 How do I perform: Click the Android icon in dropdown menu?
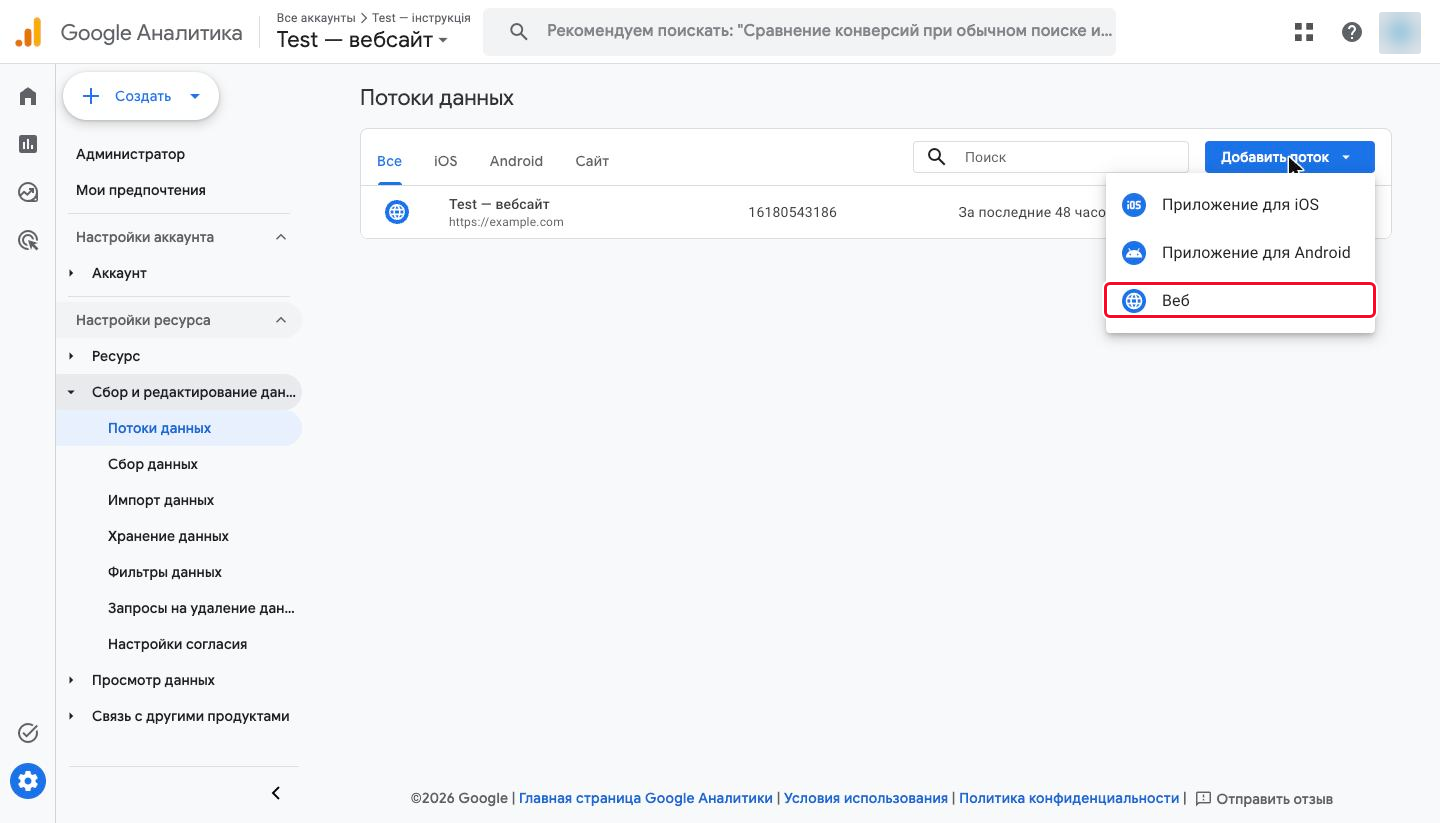(1134, 253)
